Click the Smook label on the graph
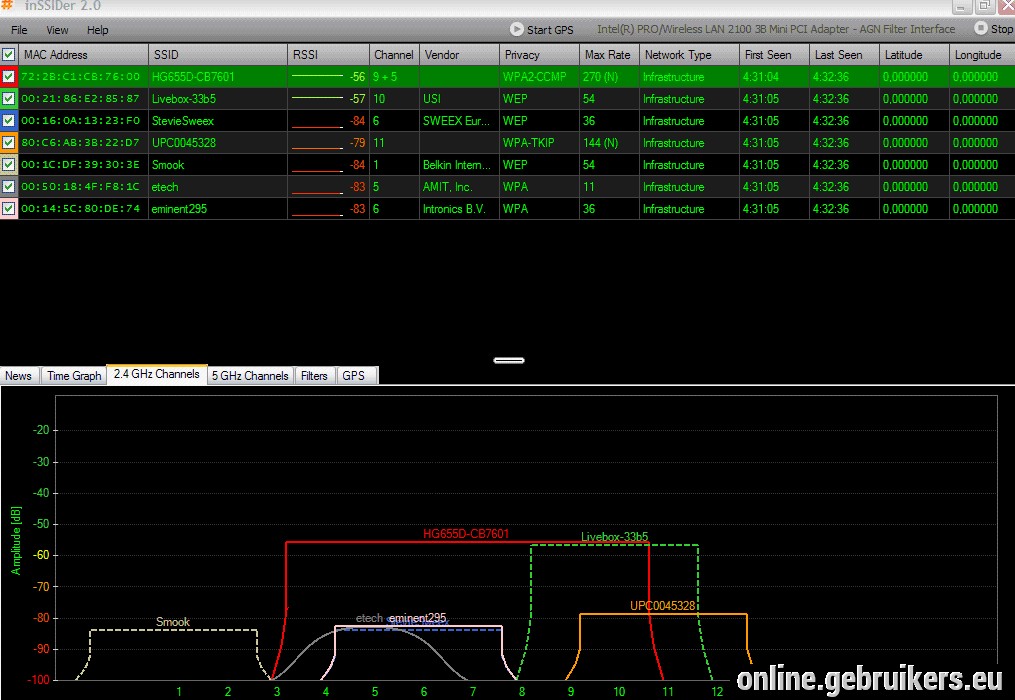 [173, 622]
